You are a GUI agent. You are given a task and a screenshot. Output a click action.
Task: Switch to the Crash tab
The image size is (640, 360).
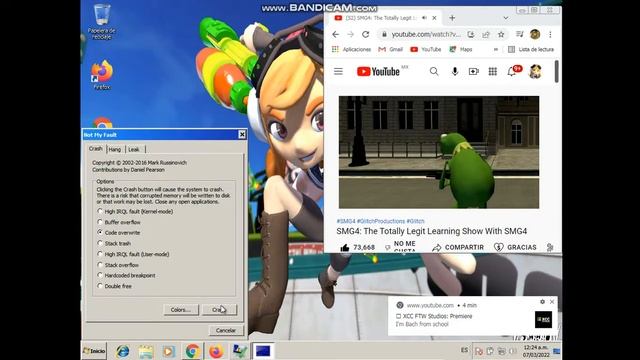point(96,149)
